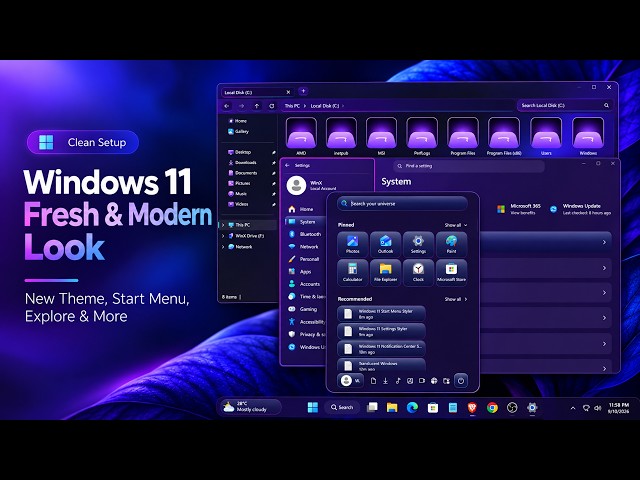Click the Explorer up-directory arrow
640x480 pixels.
(x=257, y=106)
